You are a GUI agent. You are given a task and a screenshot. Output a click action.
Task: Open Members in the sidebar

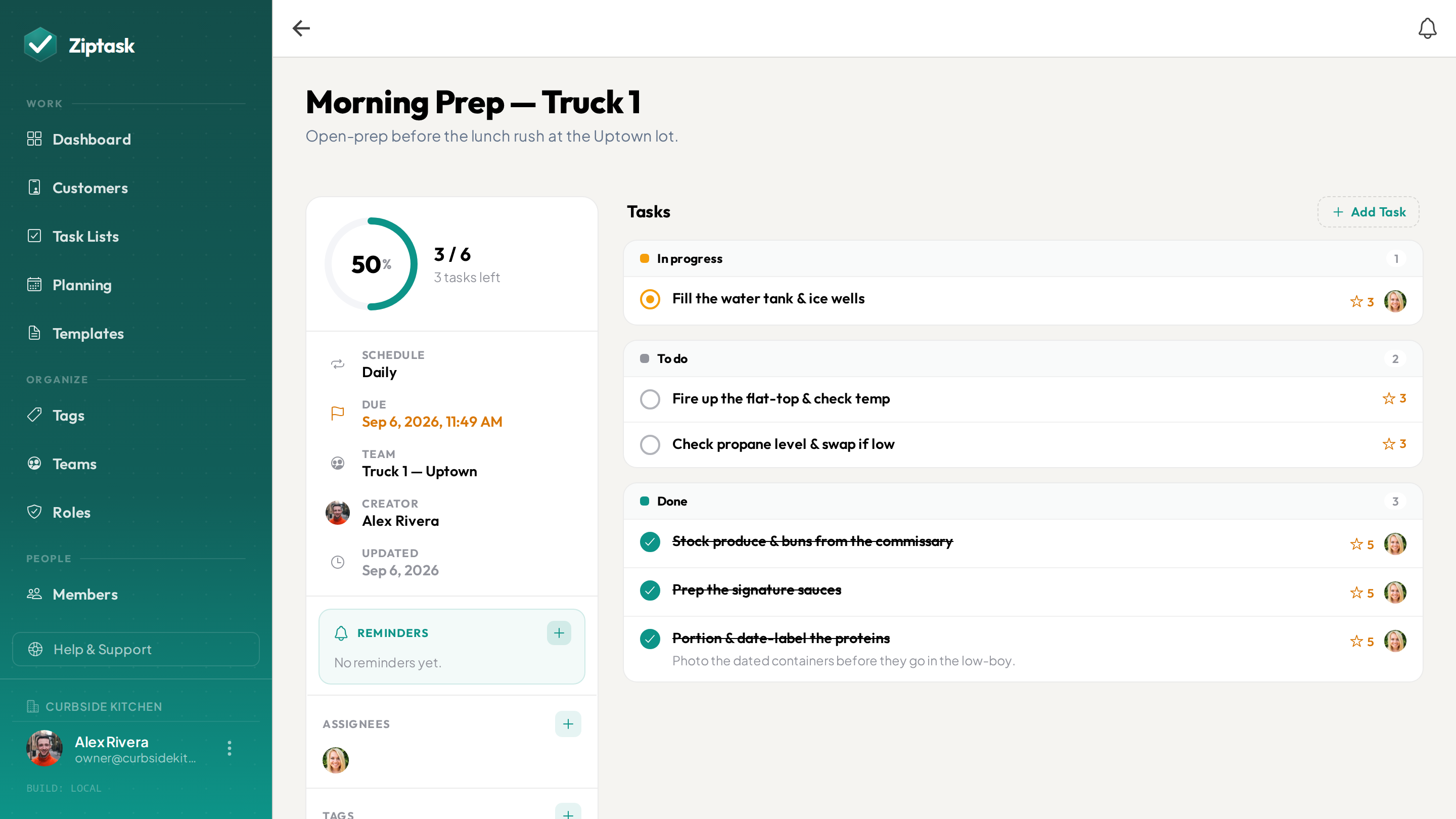pyautogui.click(x=135, y=594)
